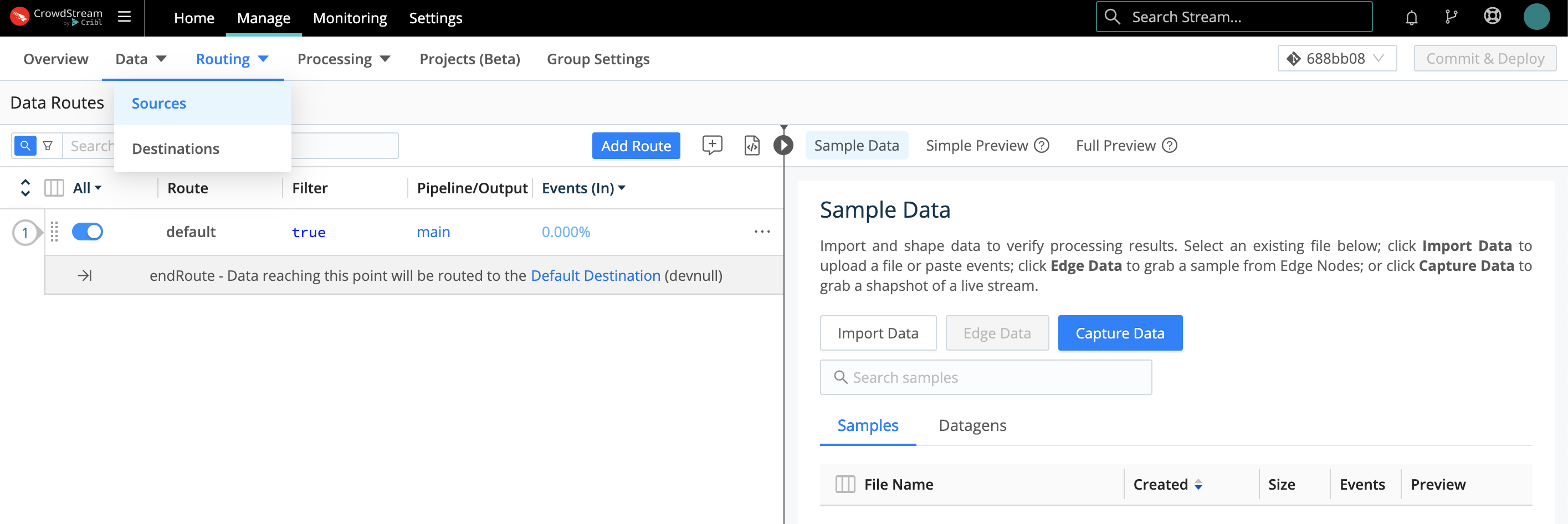Open the column selector icon above the route list
The width and height of the screenshot is (1568, 524).
[x=54, y=187]
